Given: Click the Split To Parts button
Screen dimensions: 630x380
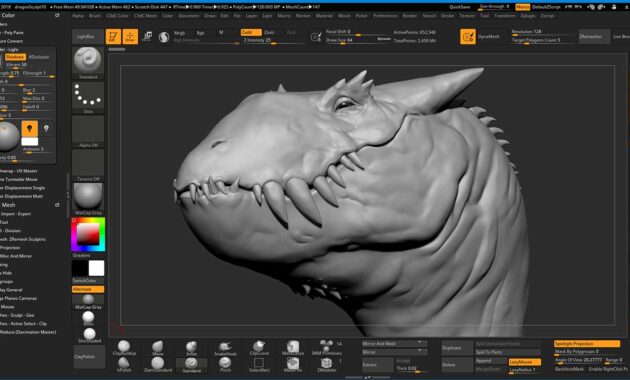Looking at the screenshot, I should tap(507, 352).
